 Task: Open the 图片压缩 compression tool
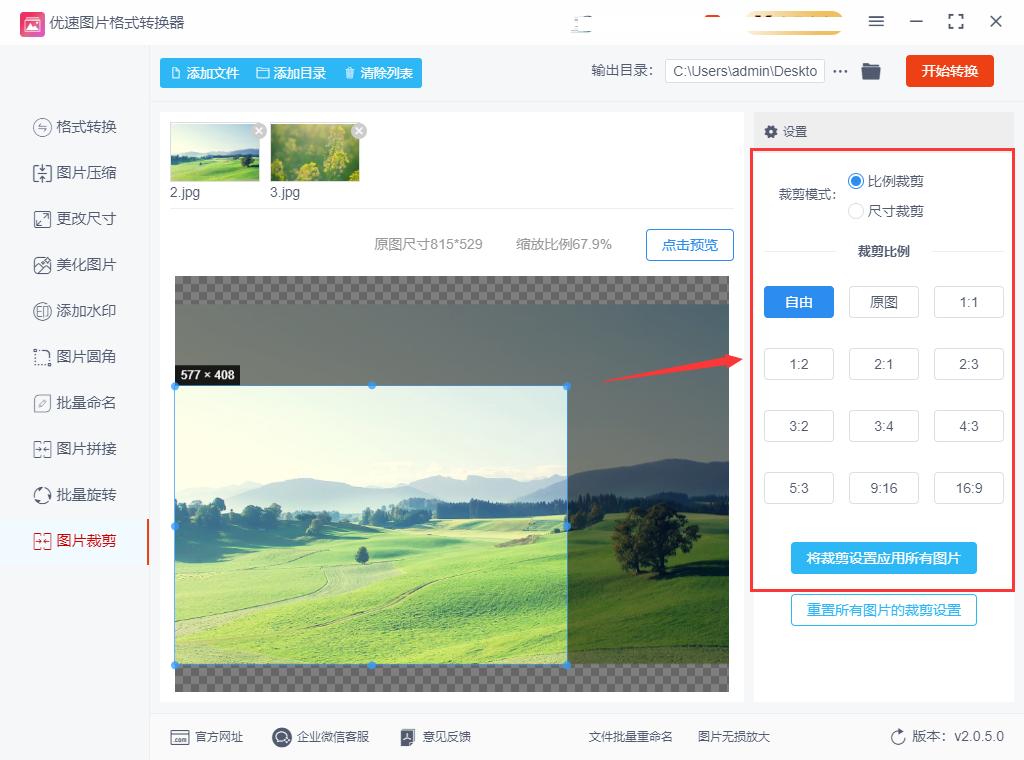(x=82, y=173)
